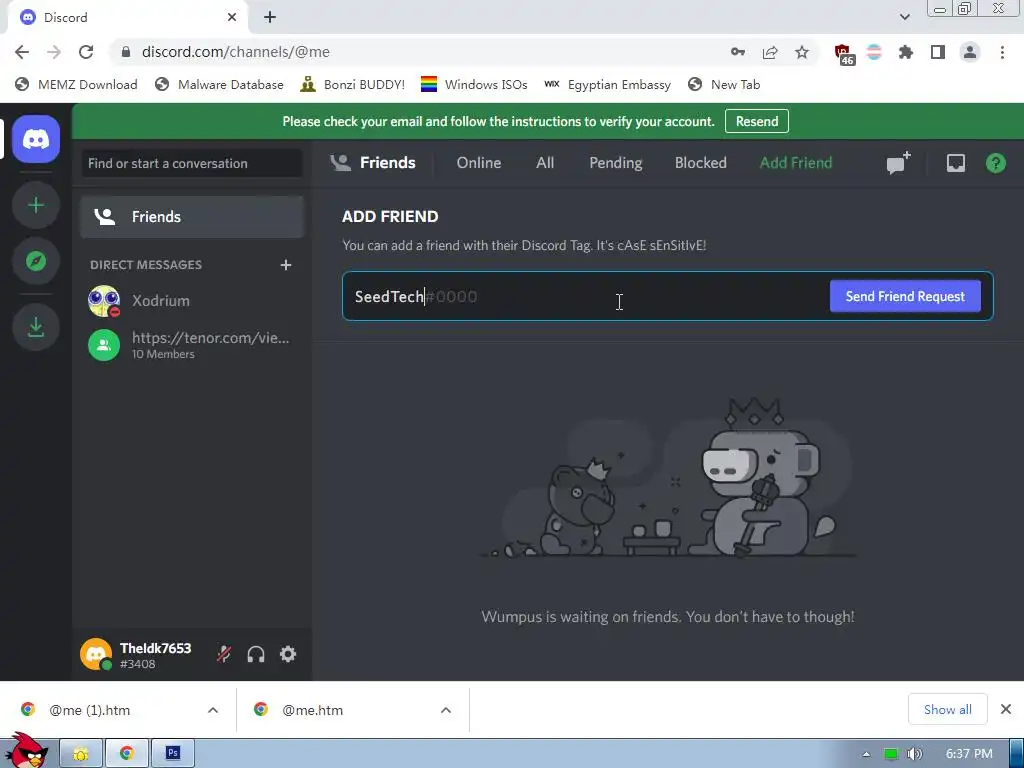Share this page icon in address bar
The height and width of the screenshot is (768, 1024).
(770, 52)
